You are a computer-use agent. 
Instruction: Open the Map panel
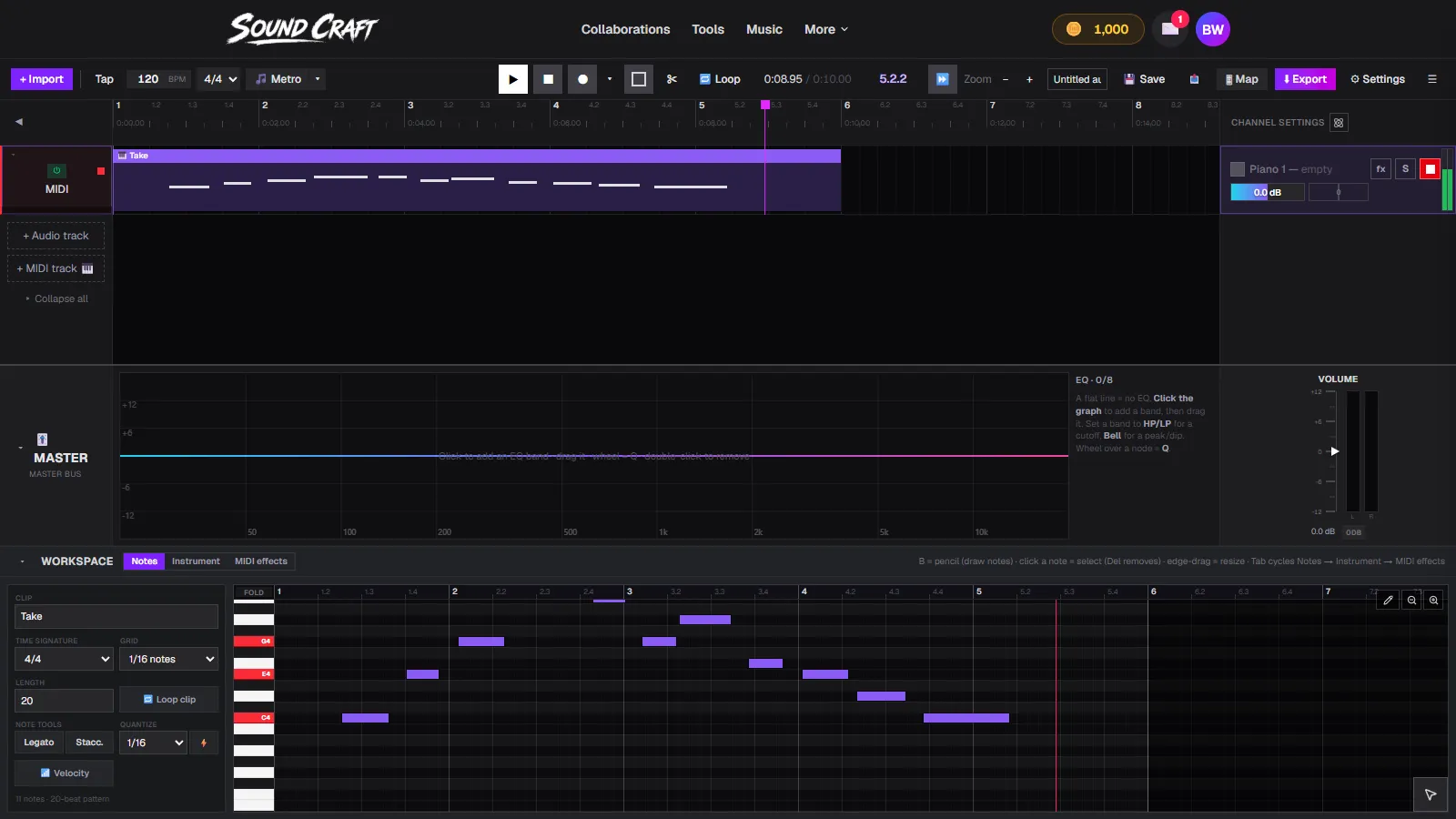(1241, 79)
